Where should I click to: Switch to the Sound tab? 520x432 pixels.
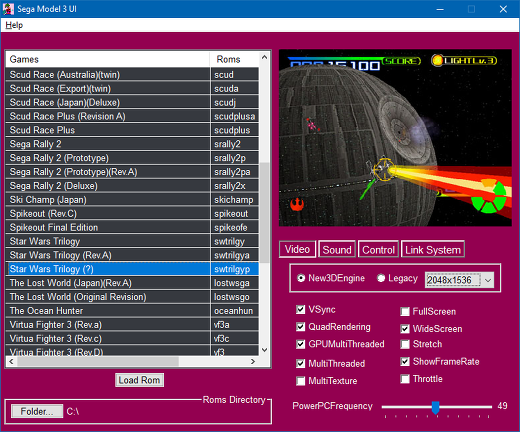pyautogui.click(x=337, y=249)
